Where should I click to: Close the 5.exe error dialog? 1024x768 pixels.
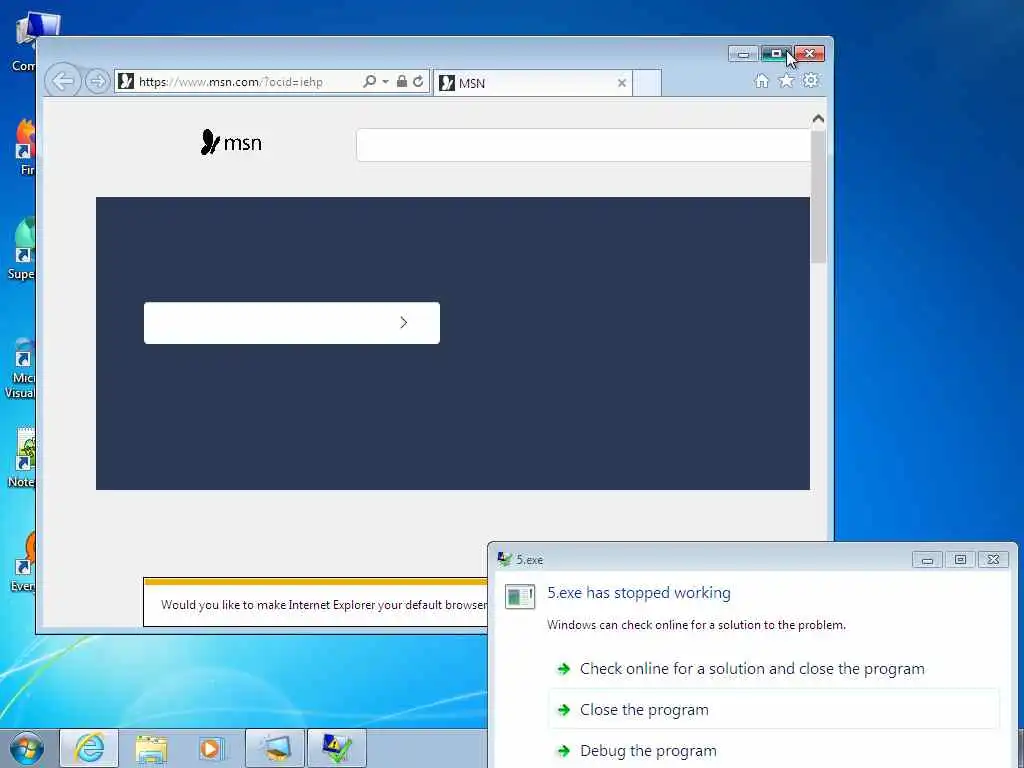tap(993, 560)
